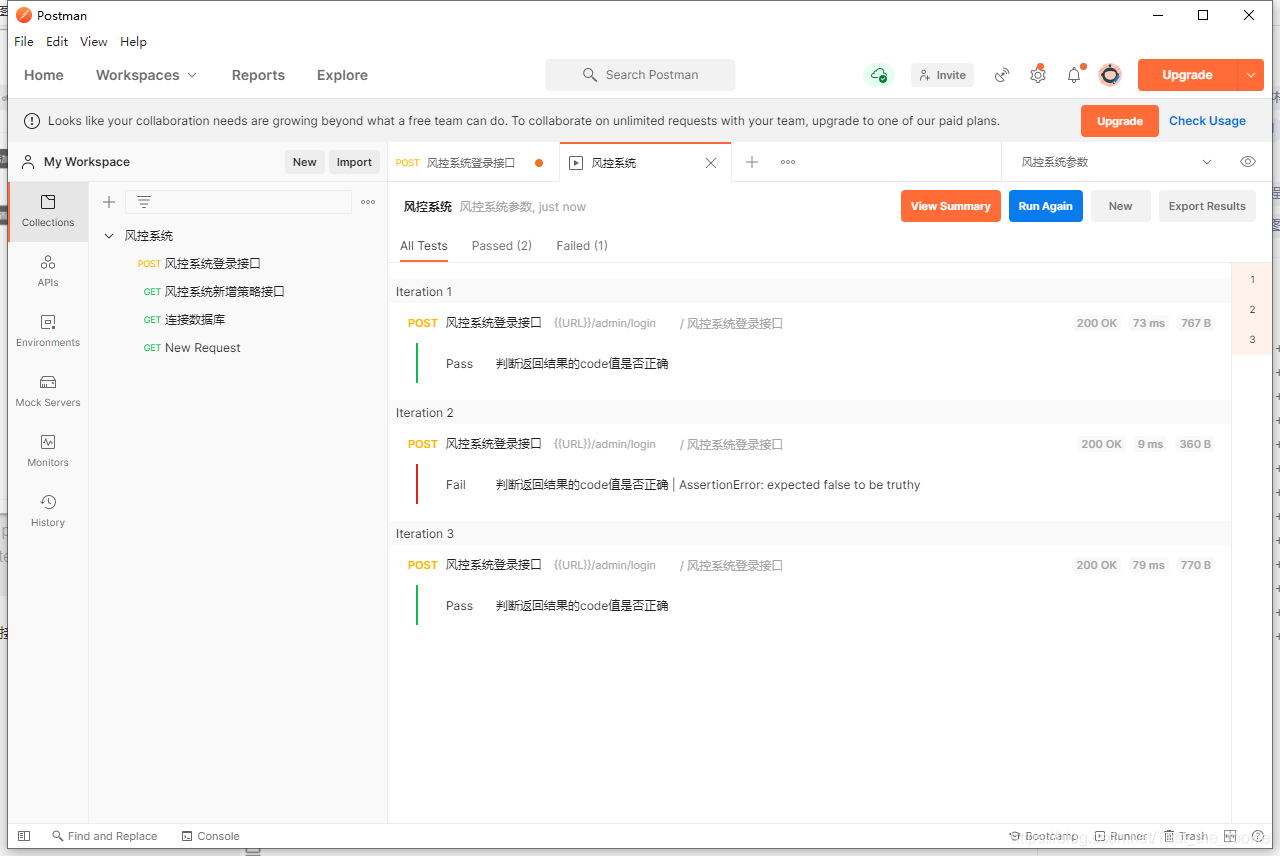Open the Collections sidebar panel

pyautogui.click(x=48, y=211)
